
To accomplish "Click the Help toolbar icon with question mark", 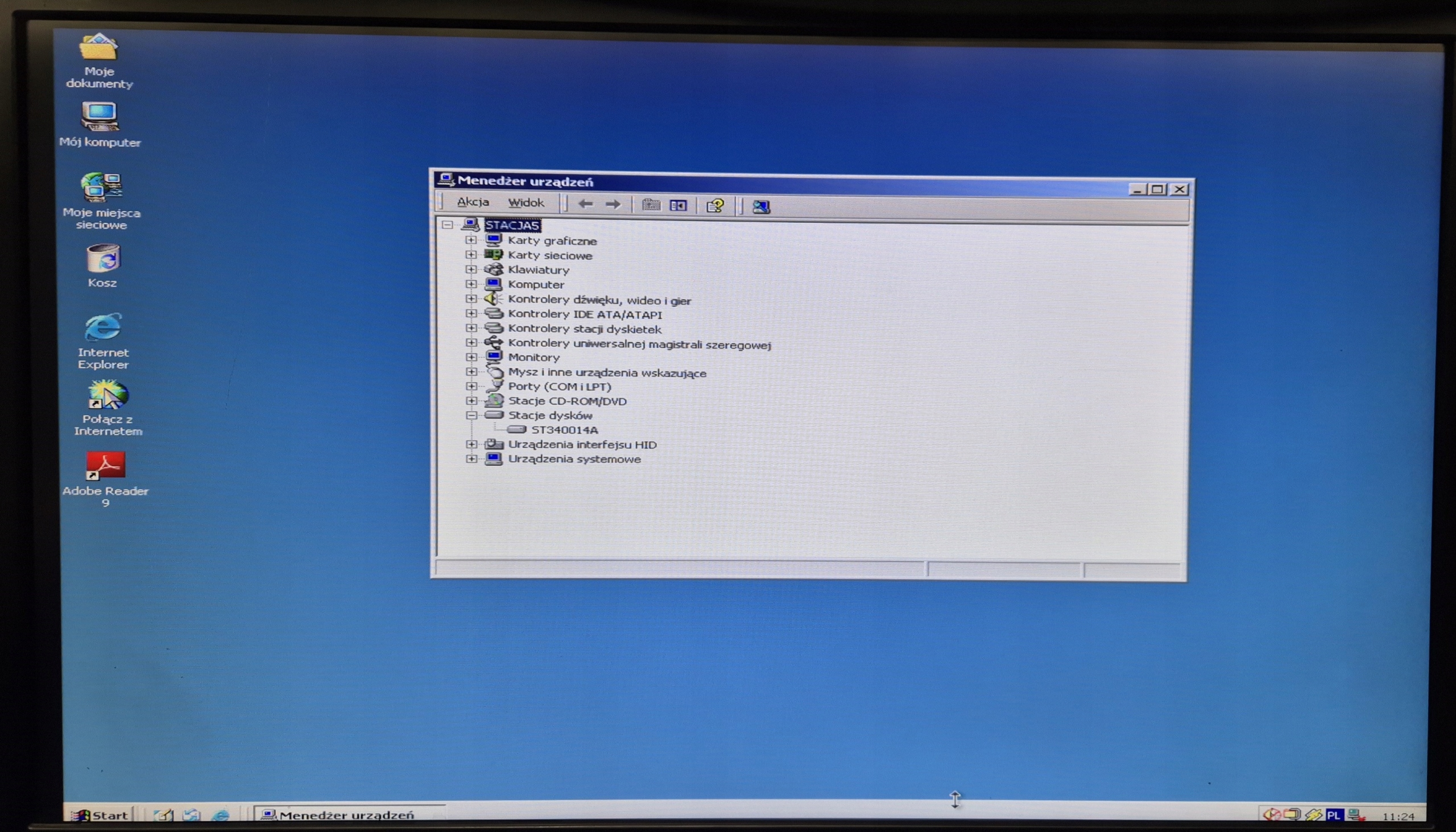I will [x=715, y=206].
